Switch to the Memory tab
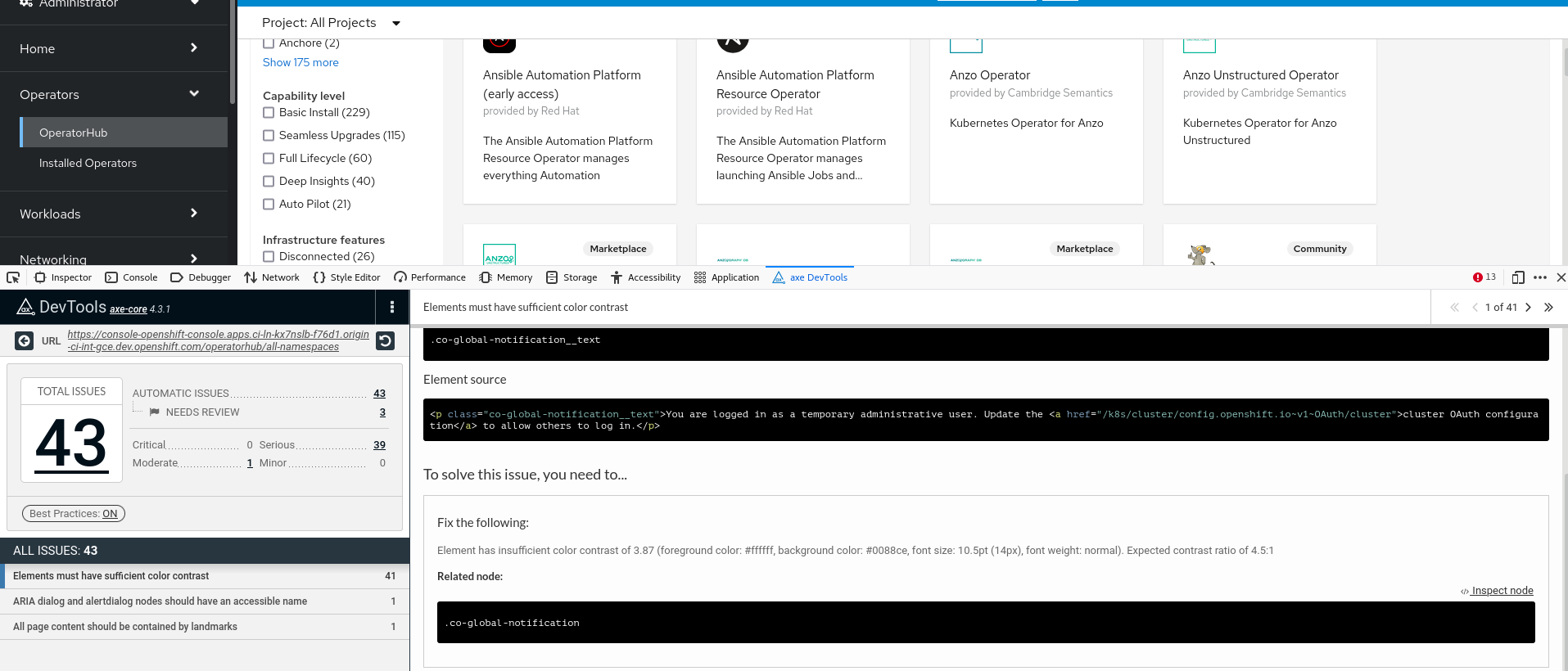 (506, 277)
